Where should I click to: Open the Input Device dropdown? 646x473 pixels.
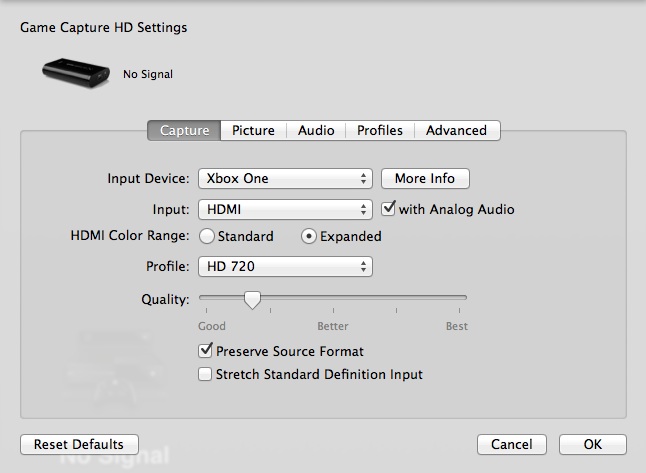point(285,179)
